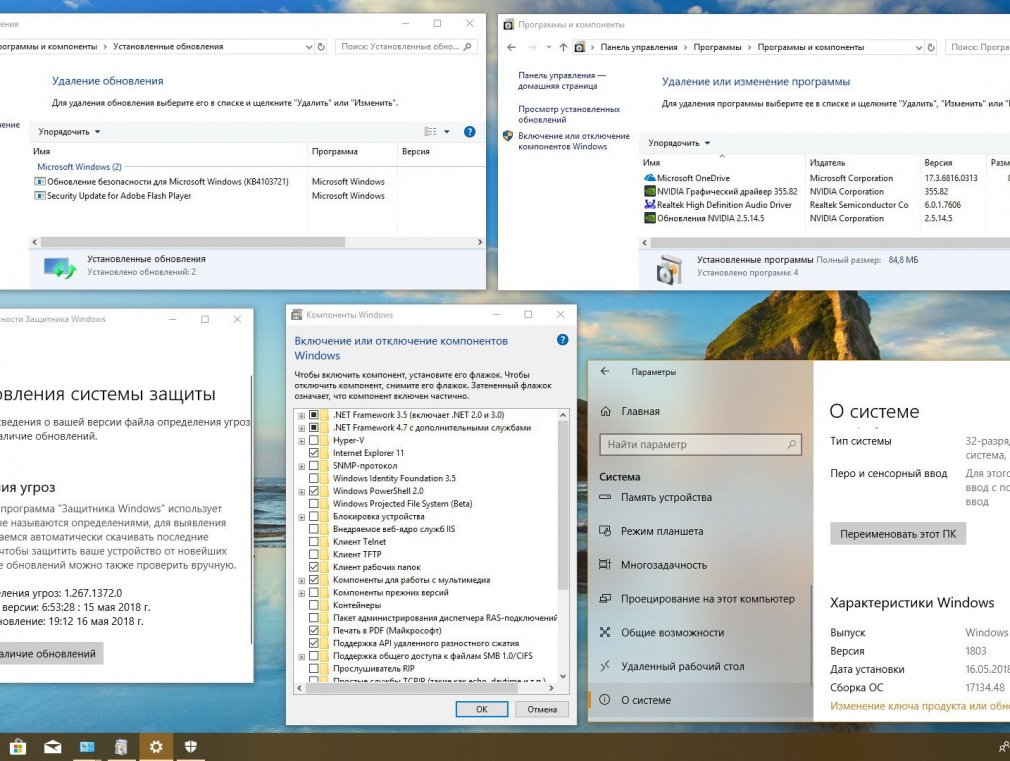
Task: Open Упорядочить dropdown in Programs and Components window
Action: pyautogui.click(x=679, y=143)
